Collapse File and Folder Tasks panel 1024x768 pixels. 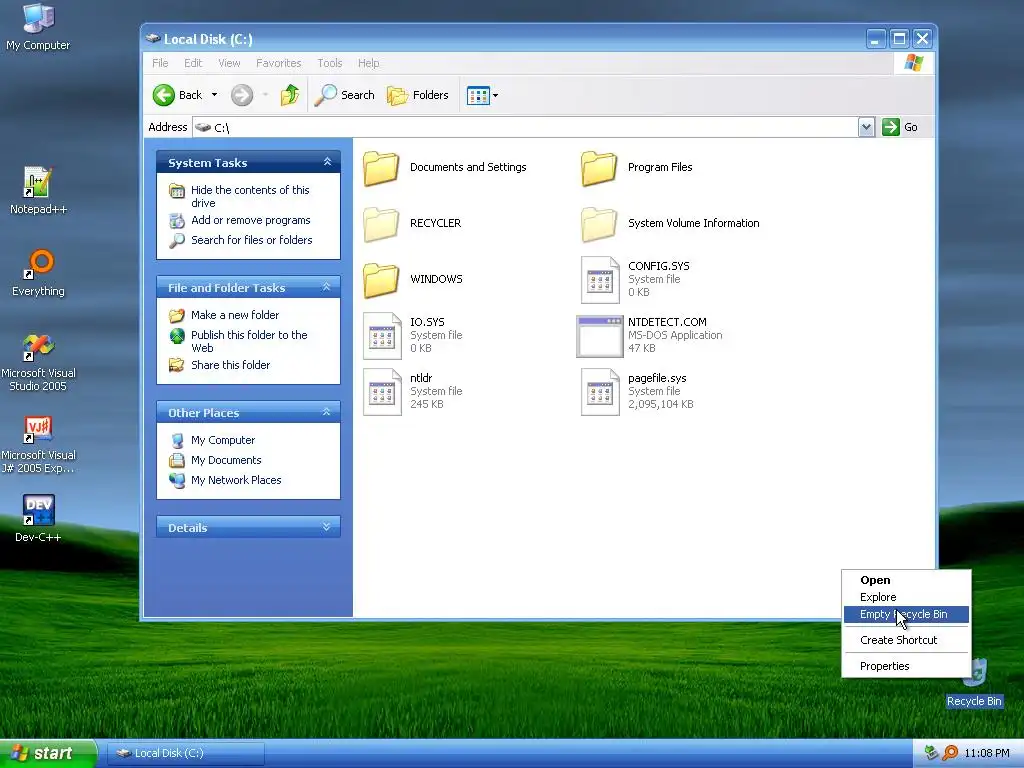(x=327, y=287)
